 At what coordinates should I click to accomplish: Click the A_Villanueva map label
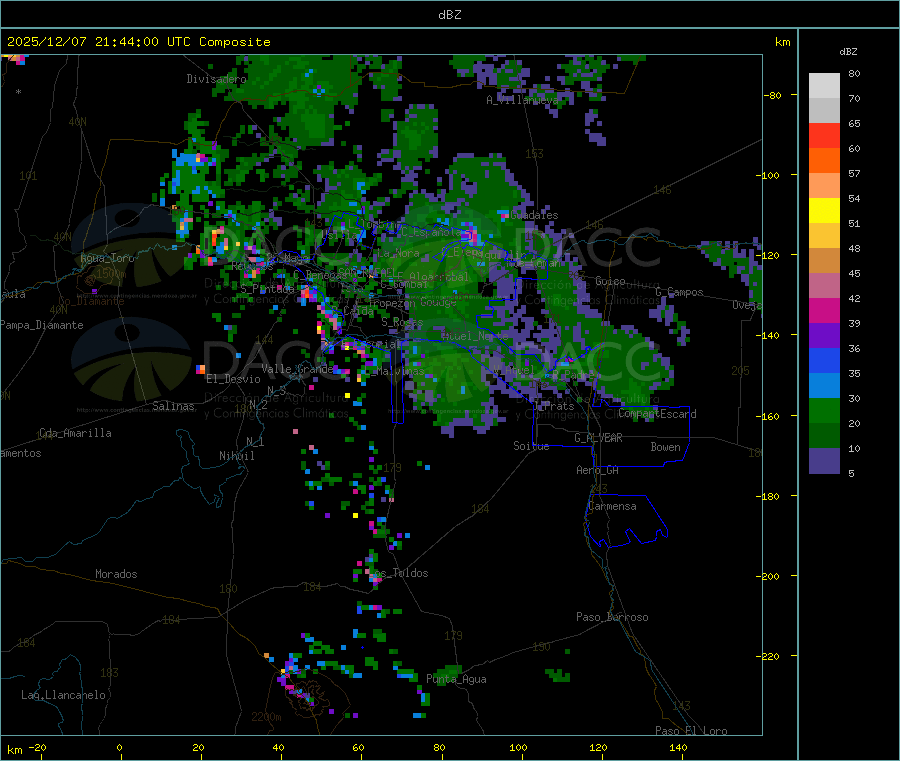(x=522, y=100)
